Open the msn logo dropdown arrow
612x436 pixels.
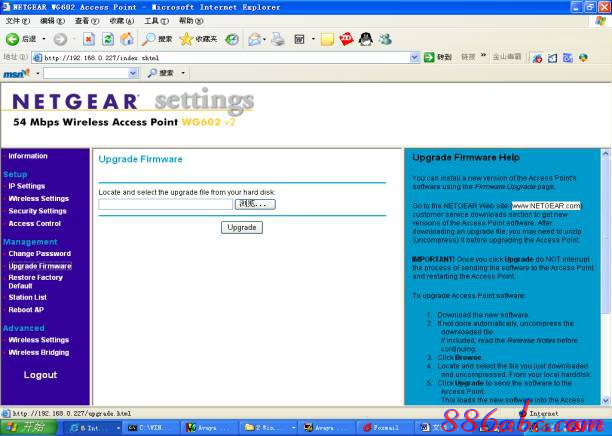click(x=38, y=73)
